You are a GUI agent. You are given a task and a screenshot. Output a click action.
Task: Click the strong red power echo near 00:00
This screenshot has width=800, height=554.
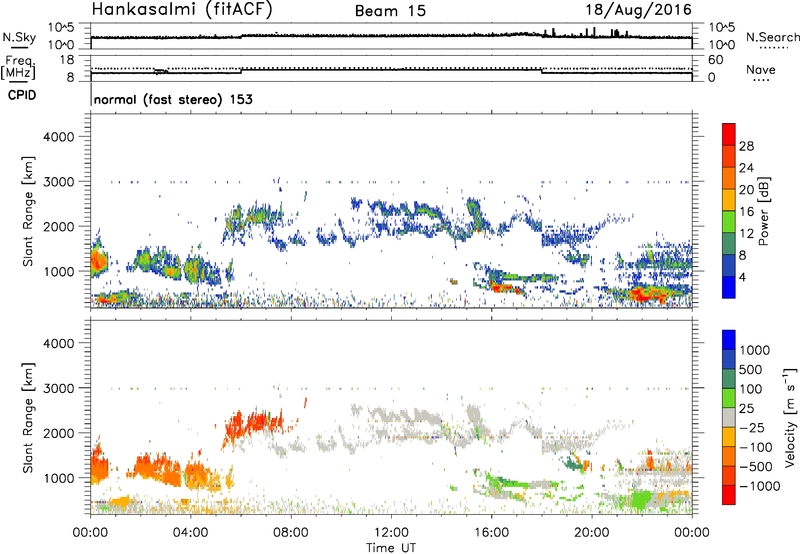pos(97,262)
